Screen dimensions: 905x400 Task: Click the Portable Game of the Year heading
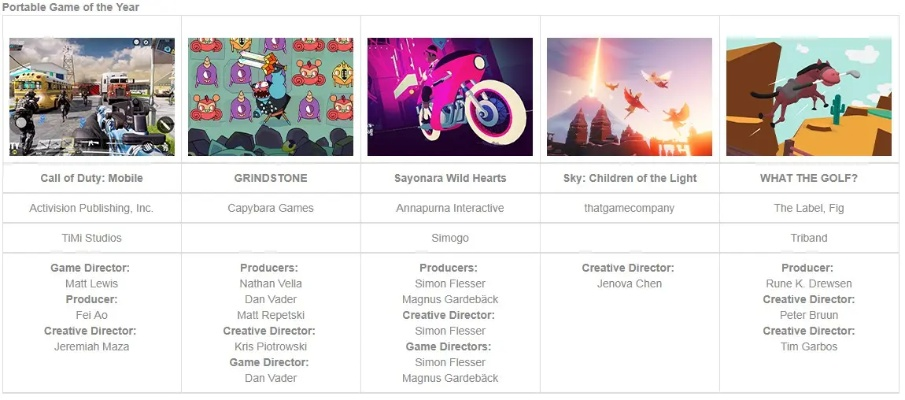coord(71,7)
